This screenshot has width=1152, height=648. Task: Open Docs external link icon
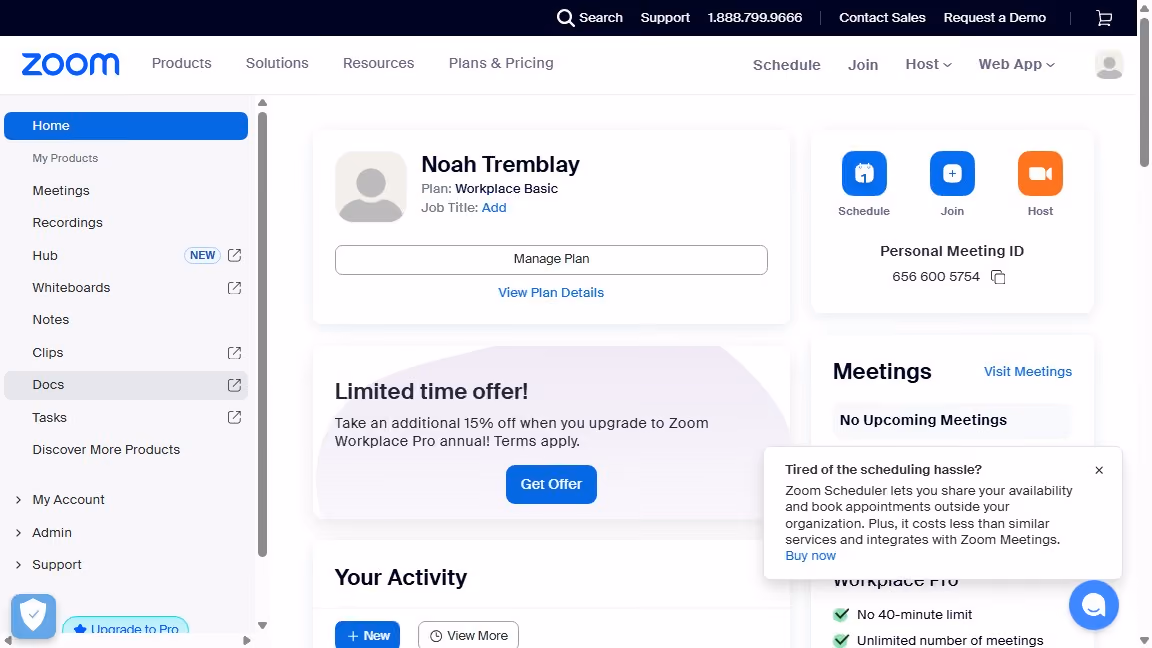(x=234, y=385)
